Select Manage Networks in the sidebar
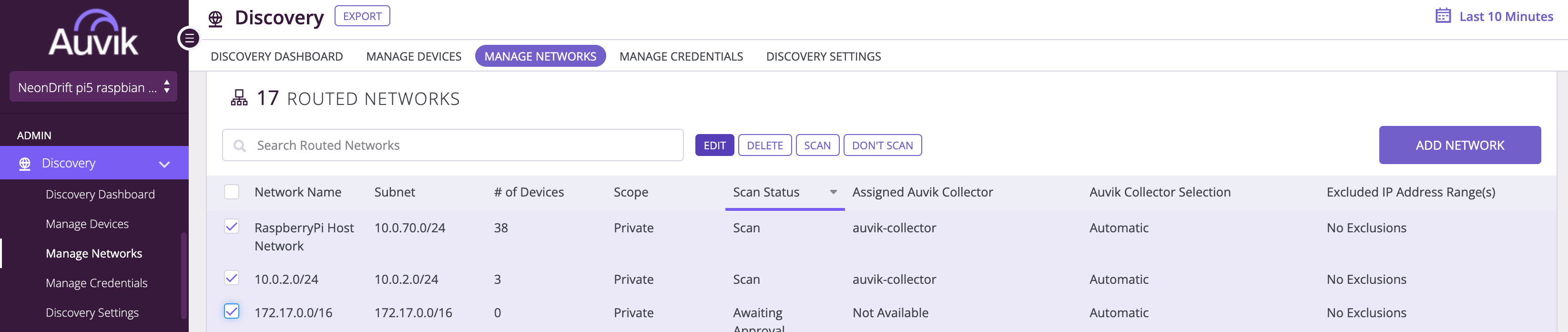 pyautogui.click(x=94, y=253)
